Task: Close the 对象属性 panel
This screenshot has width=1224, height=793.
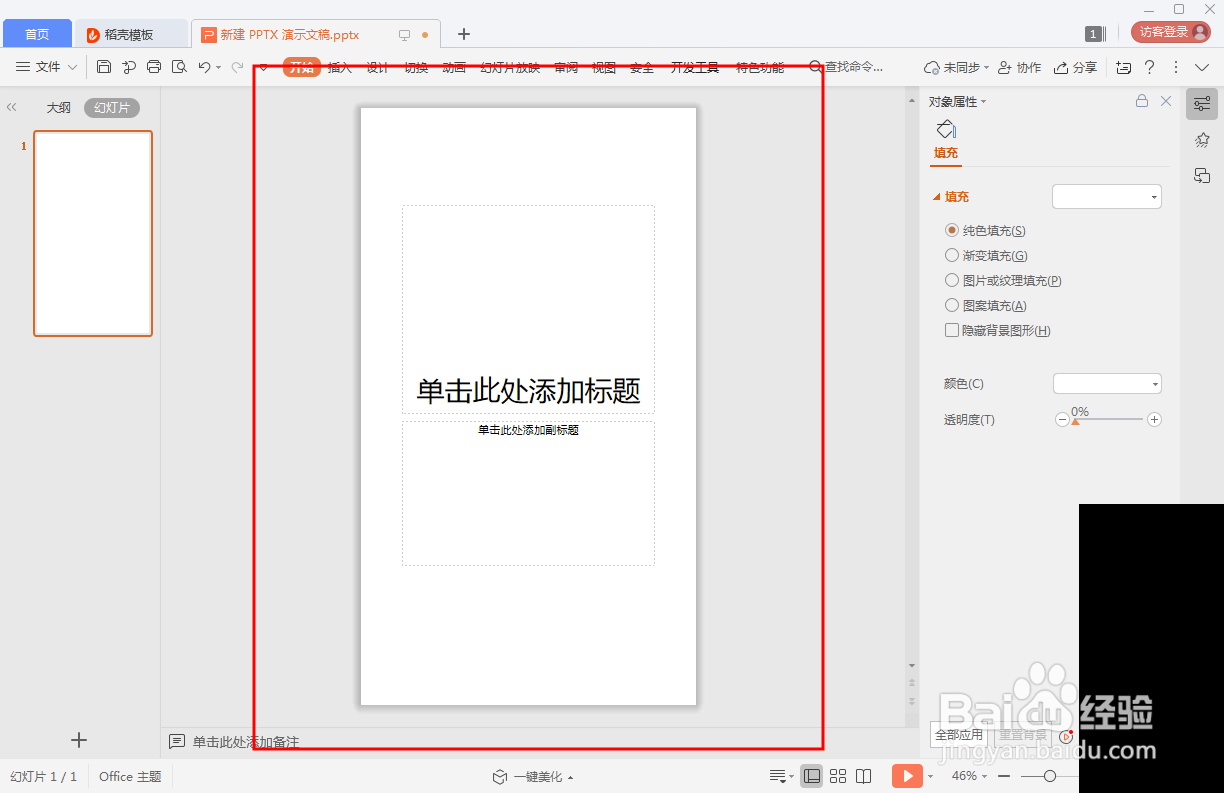Action: click(x=1166, y=101)
